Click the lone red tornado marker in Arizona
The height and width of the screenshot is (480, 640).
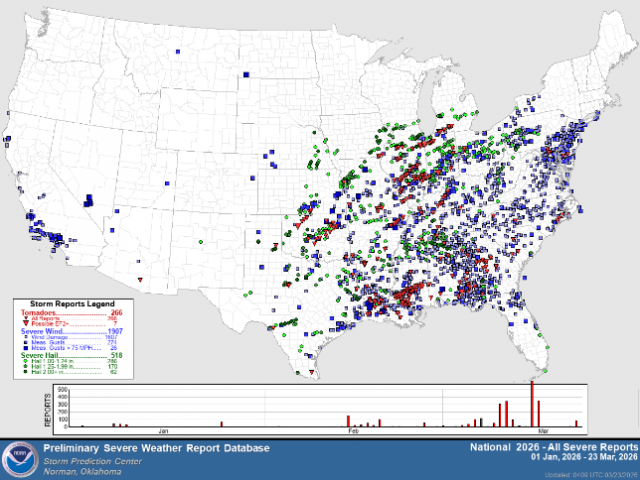pos(140,278)
